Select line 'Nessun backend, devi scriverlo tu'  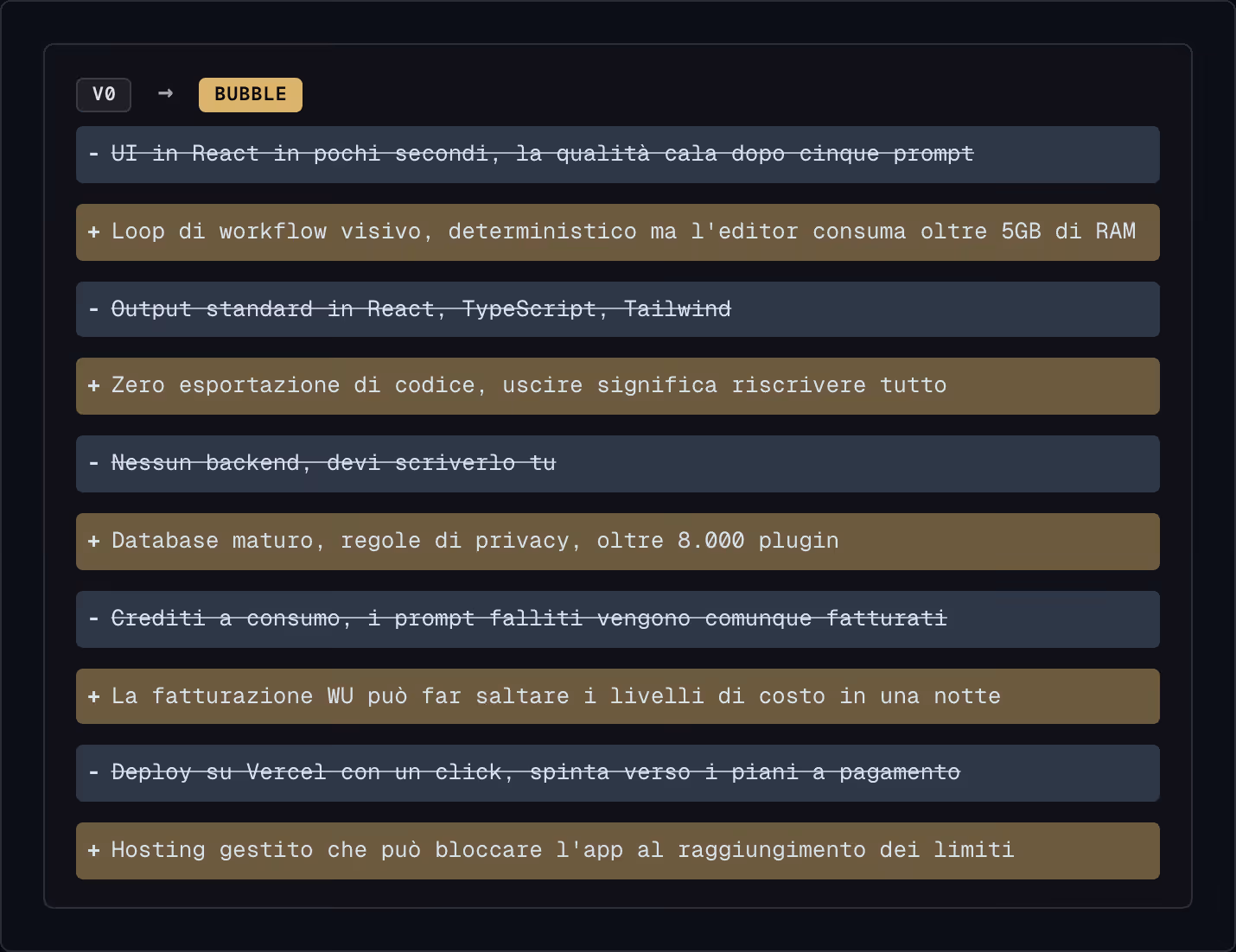[x=618, y=464]
